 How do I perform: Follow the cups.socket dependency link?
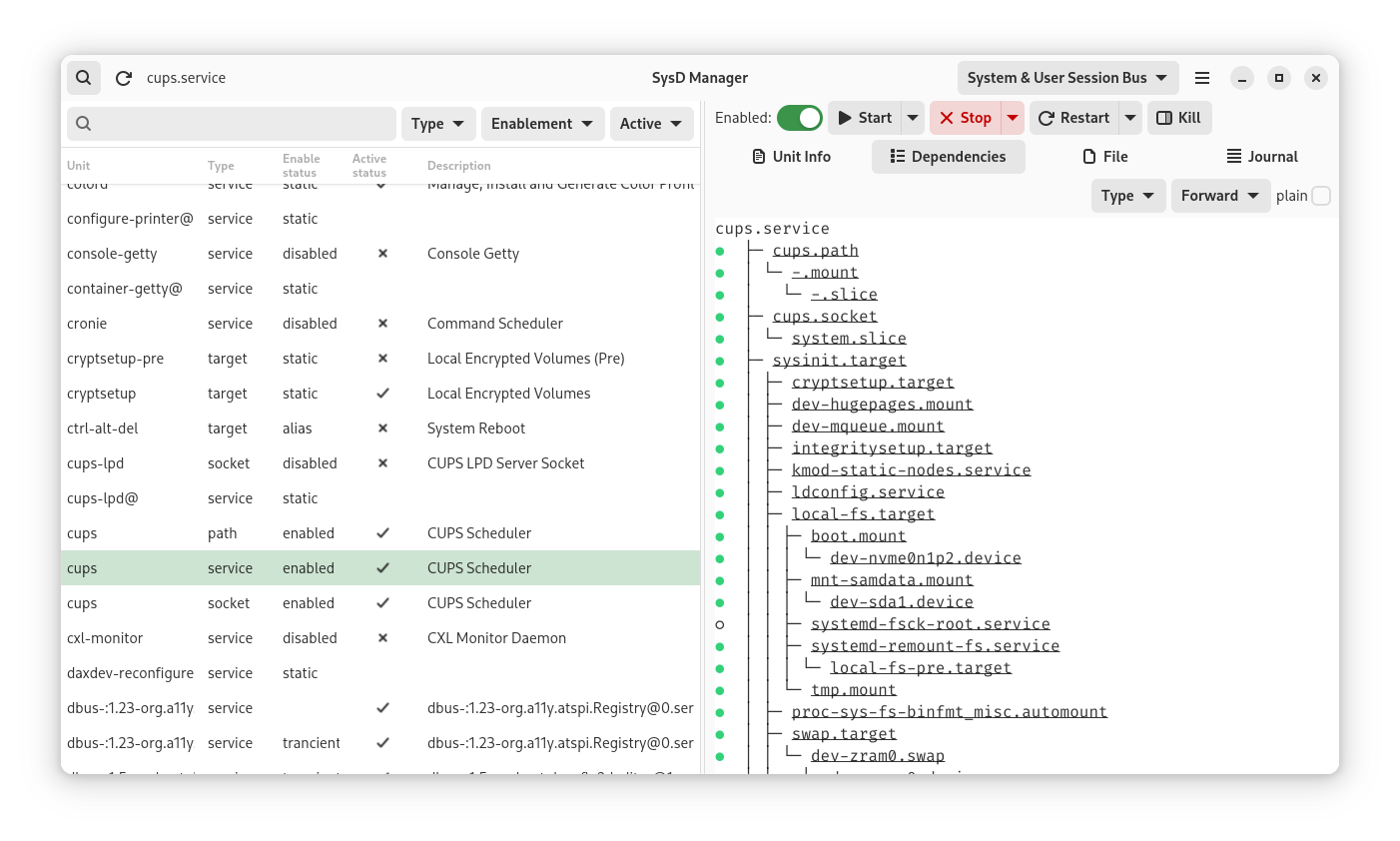[x=825, y=317]
